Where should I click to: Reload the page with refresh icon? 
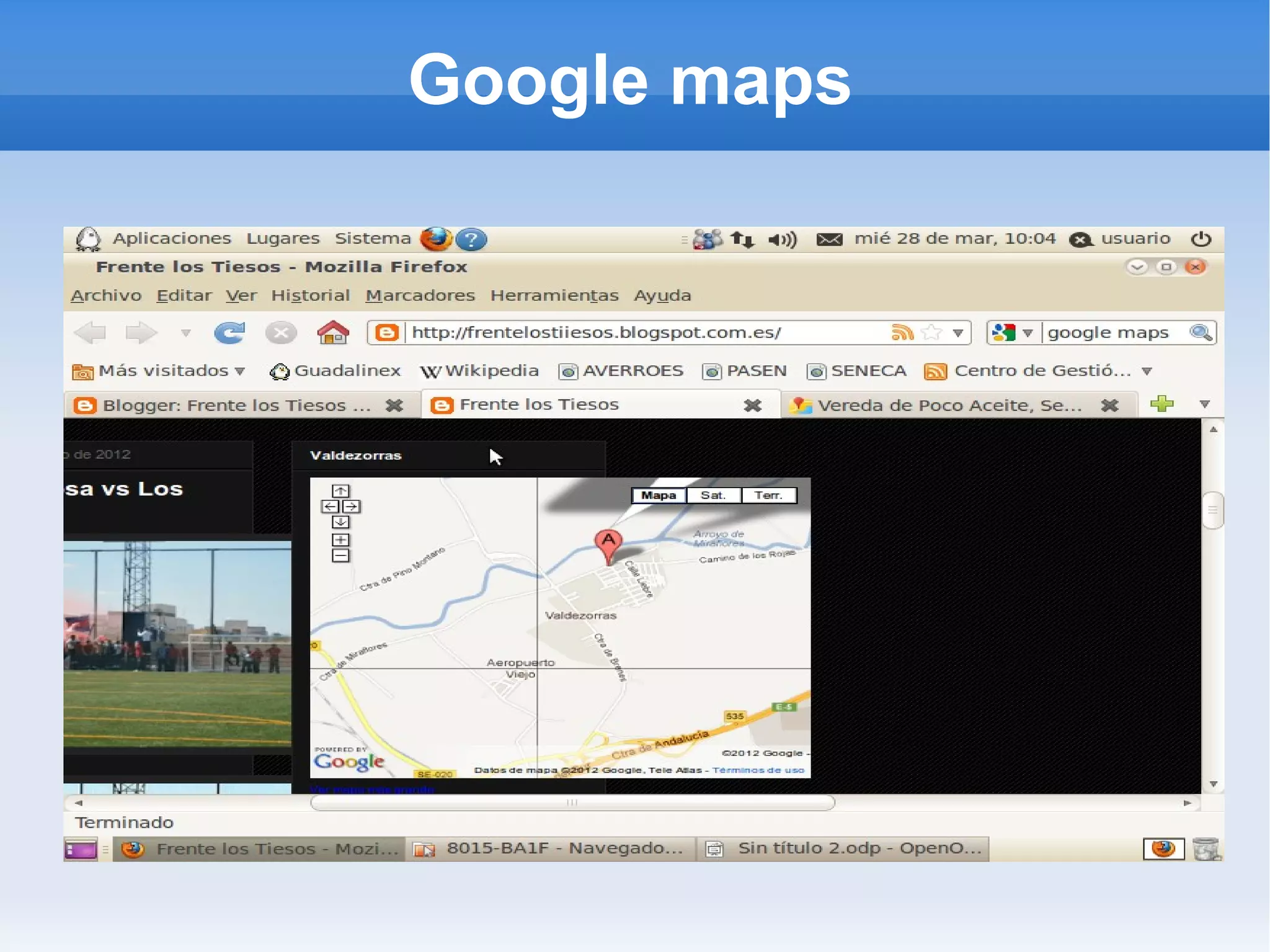coord(230,333)
